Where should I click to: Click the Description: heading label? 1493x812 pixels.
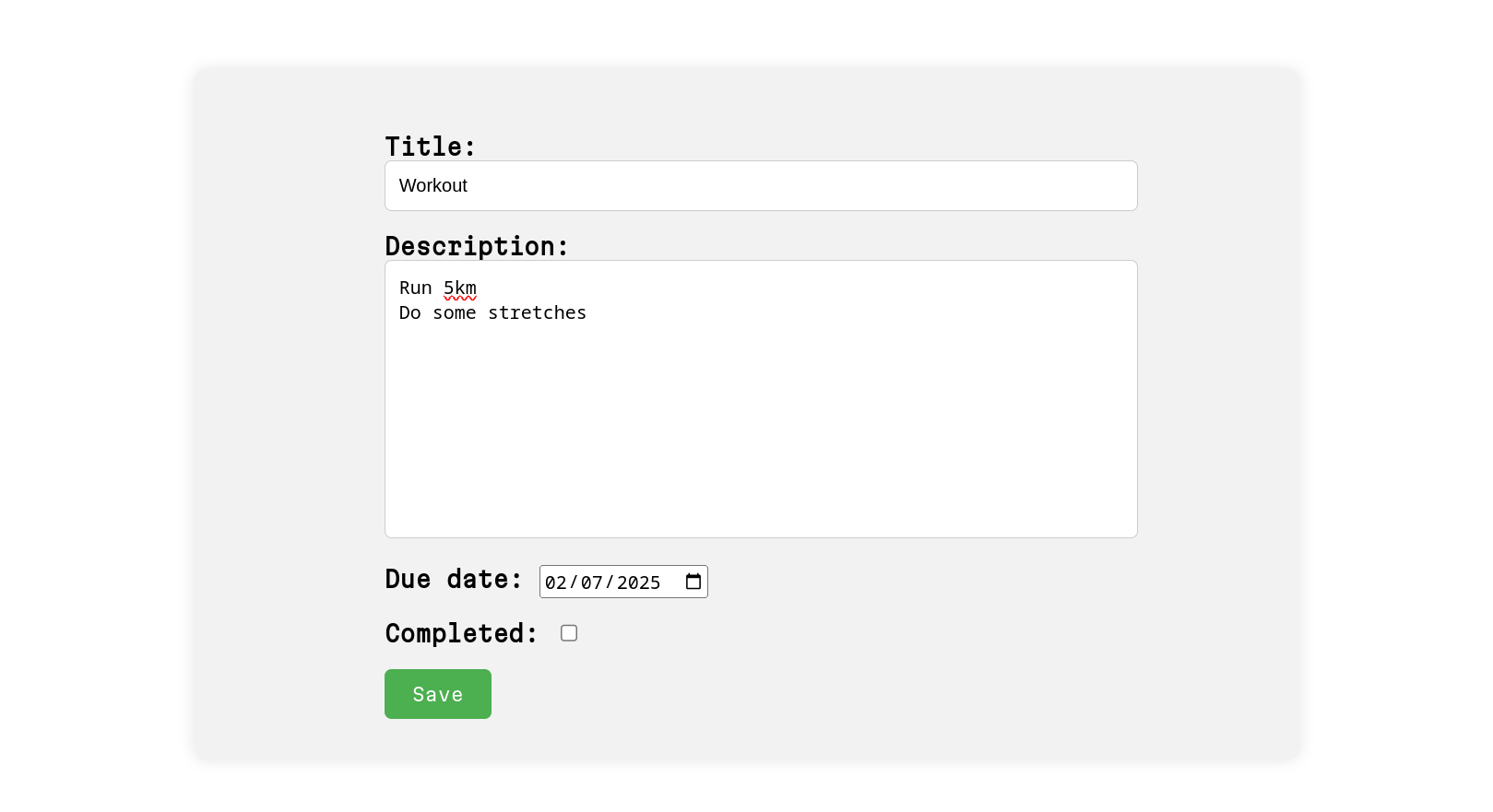(x=476, y=246)
